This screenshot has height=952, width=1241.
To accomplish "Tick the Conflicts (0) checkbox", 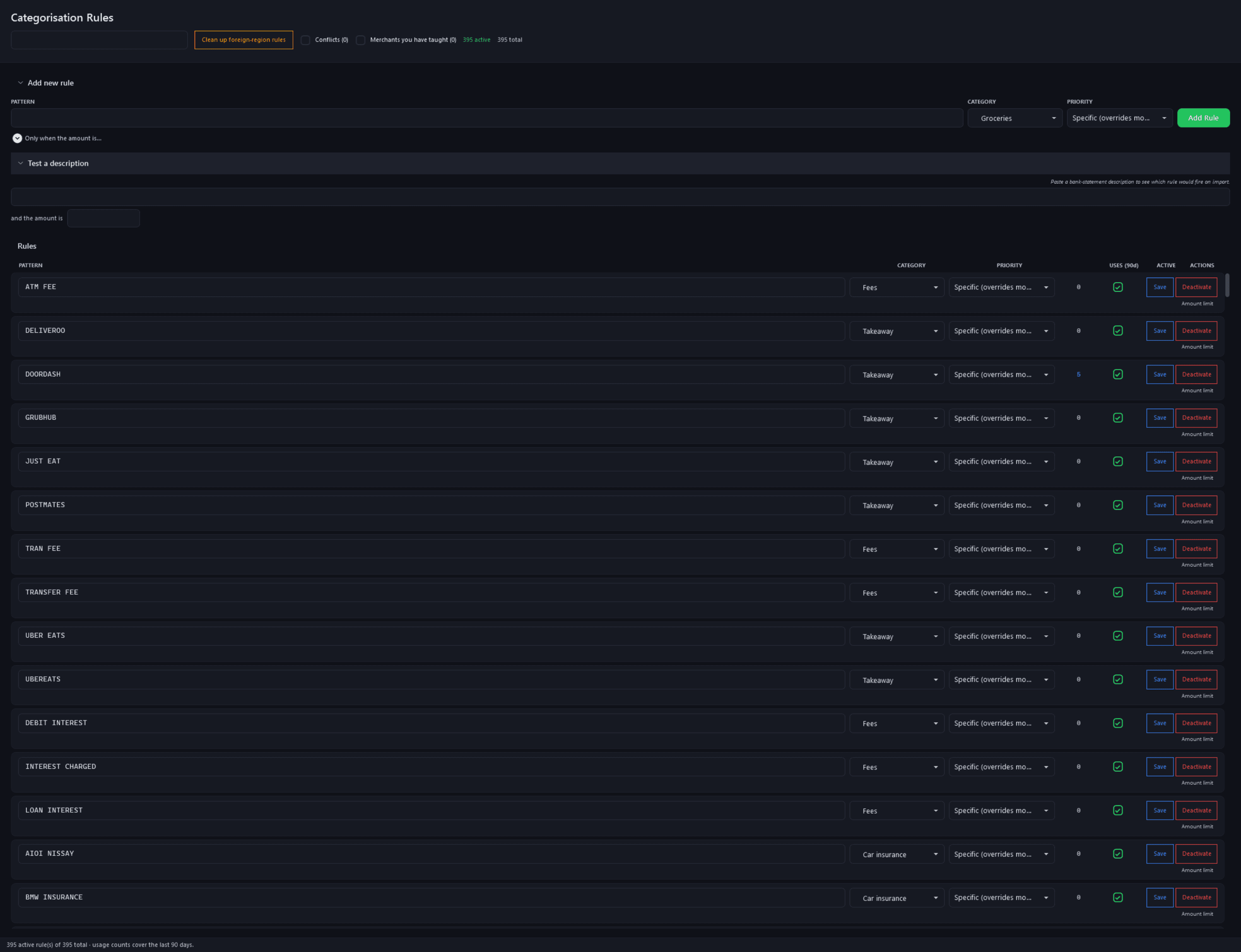I will [306, 40].
